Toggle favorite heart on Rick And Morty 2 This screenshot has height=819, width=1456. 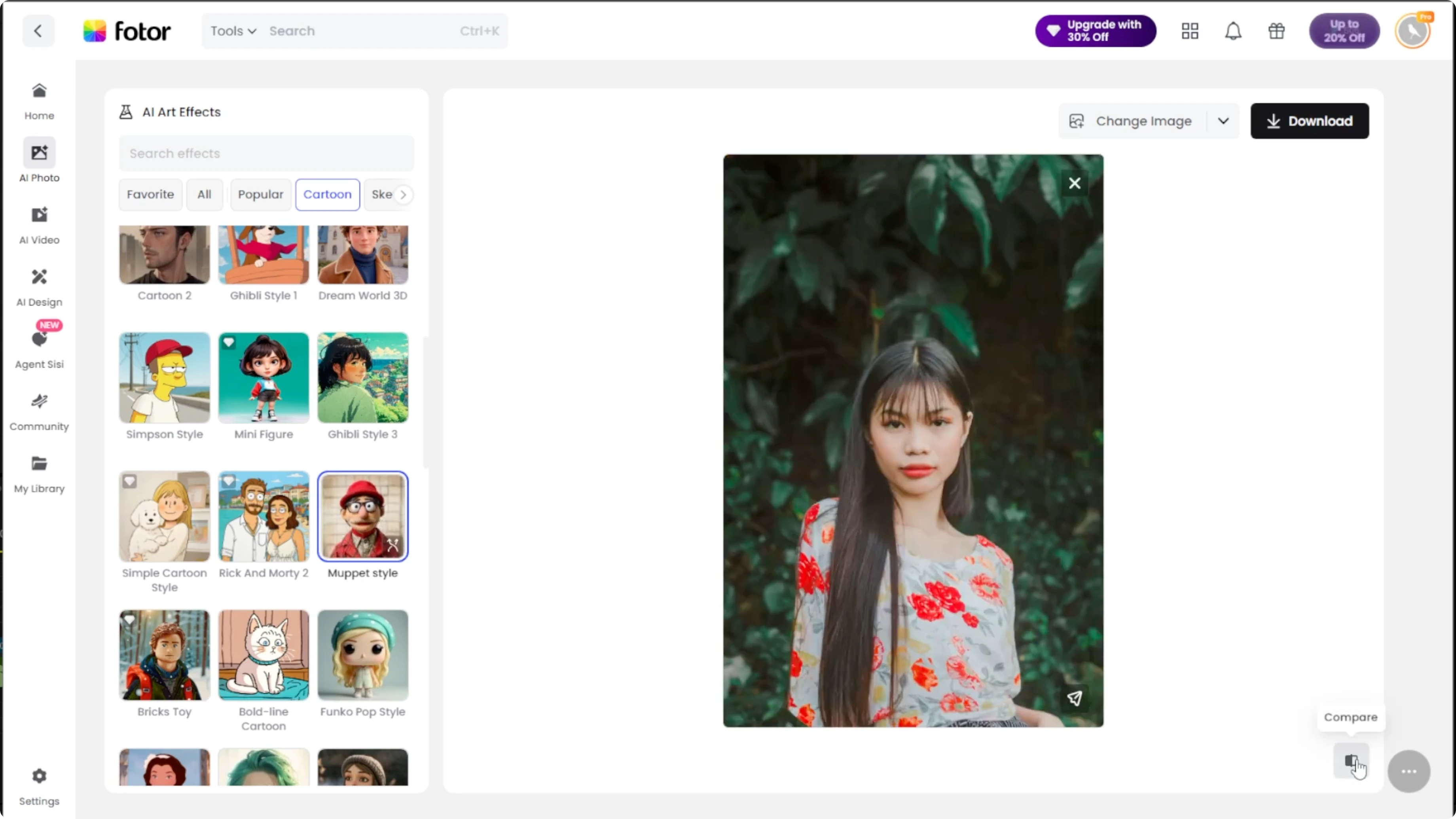tap(228, 481)
